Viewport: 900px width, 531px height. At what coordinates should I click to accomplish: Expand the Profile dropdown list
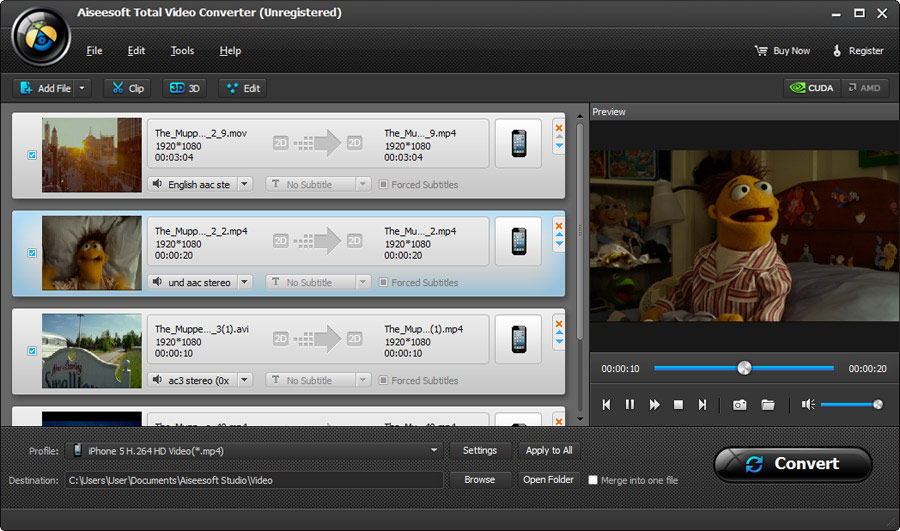coord(434,451)
